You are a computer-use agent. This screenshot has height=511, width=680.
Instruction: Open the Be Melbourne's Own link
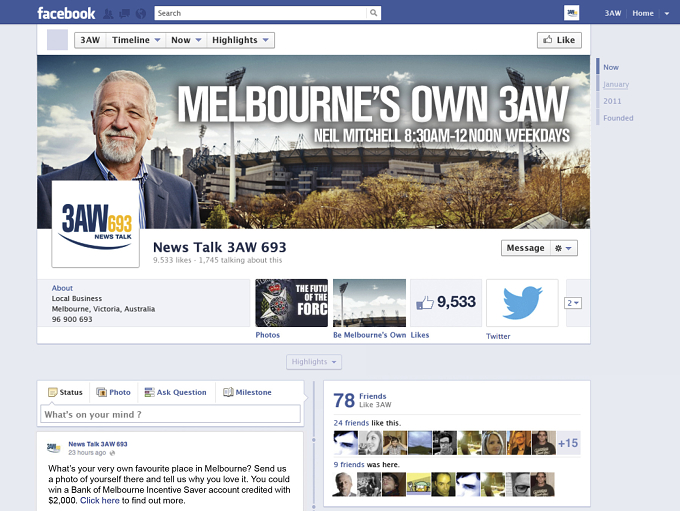369,335
